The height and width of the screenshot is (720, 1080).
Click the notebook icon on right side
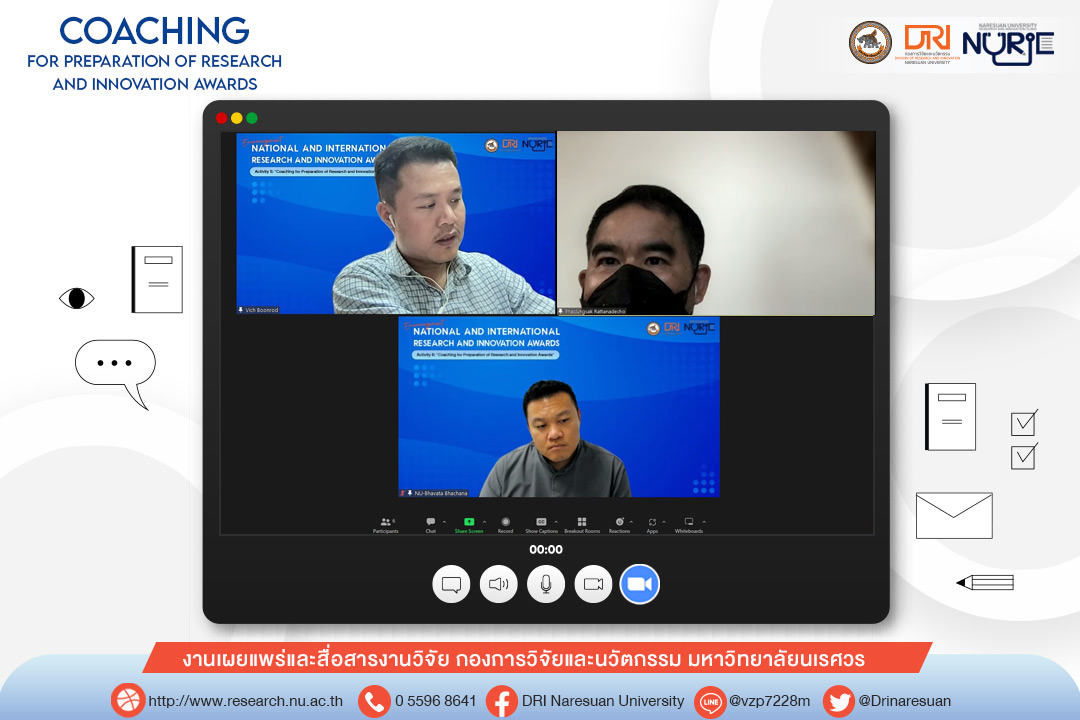tap(951, 416)
